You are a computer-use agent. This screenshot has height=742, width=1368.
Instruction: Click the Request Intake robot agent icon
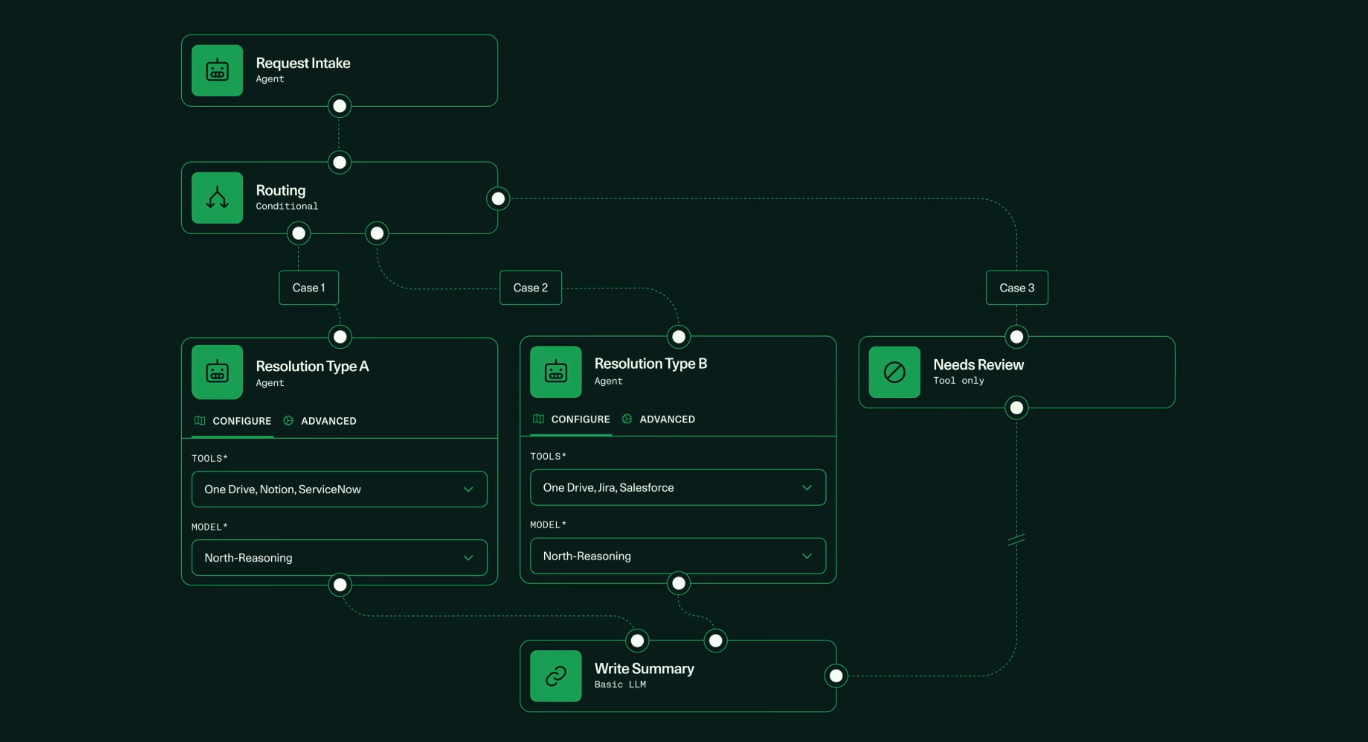pyautogui.click(x=217, y=70)
